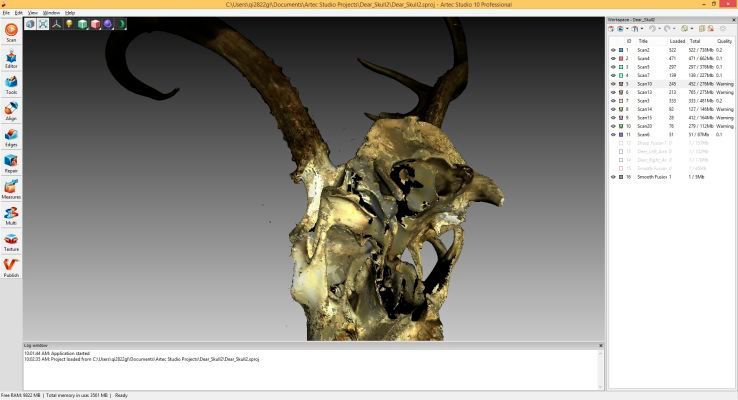Open the Texture panel
Viewport: 738px width, 400px height.
[x=11, y=240]
